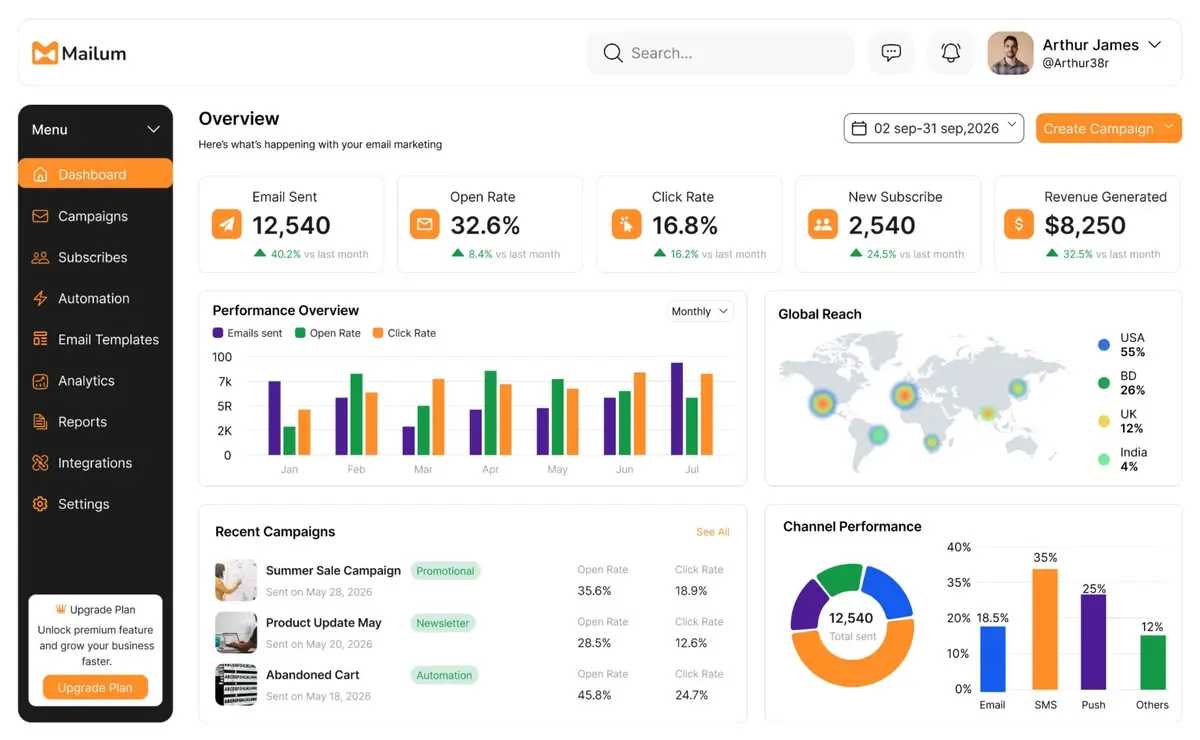1200x740 pixels.
Task: Go to Subscribes menu item
Action: (x=95, y=257)
